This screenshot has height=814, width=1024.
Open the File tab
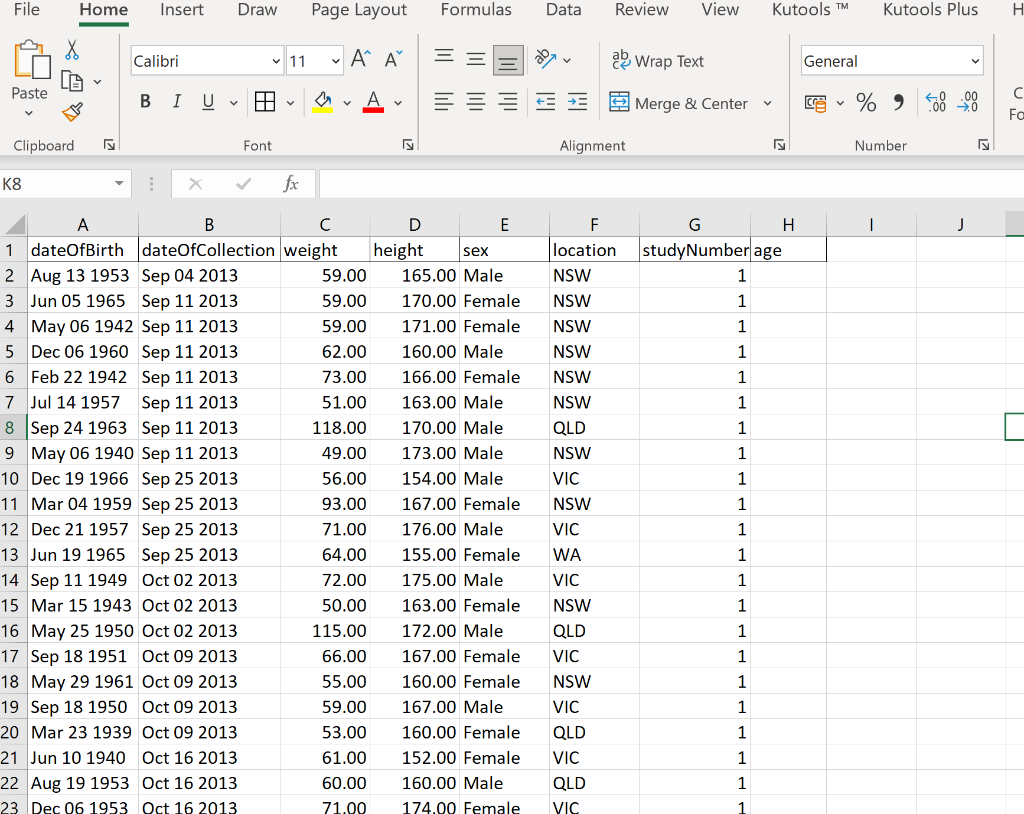pyautogui.click(x=27, y=10)
